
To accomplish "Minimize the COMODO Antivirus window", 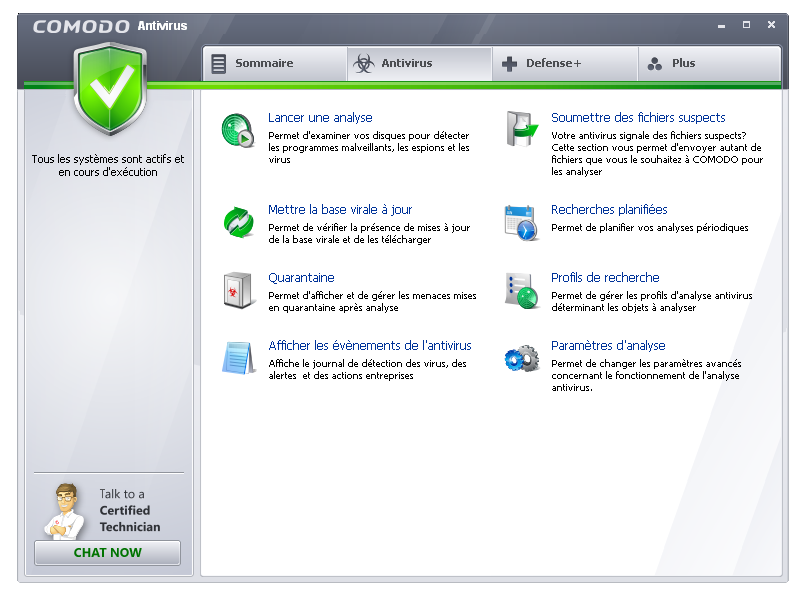I will tap(721, 25).
